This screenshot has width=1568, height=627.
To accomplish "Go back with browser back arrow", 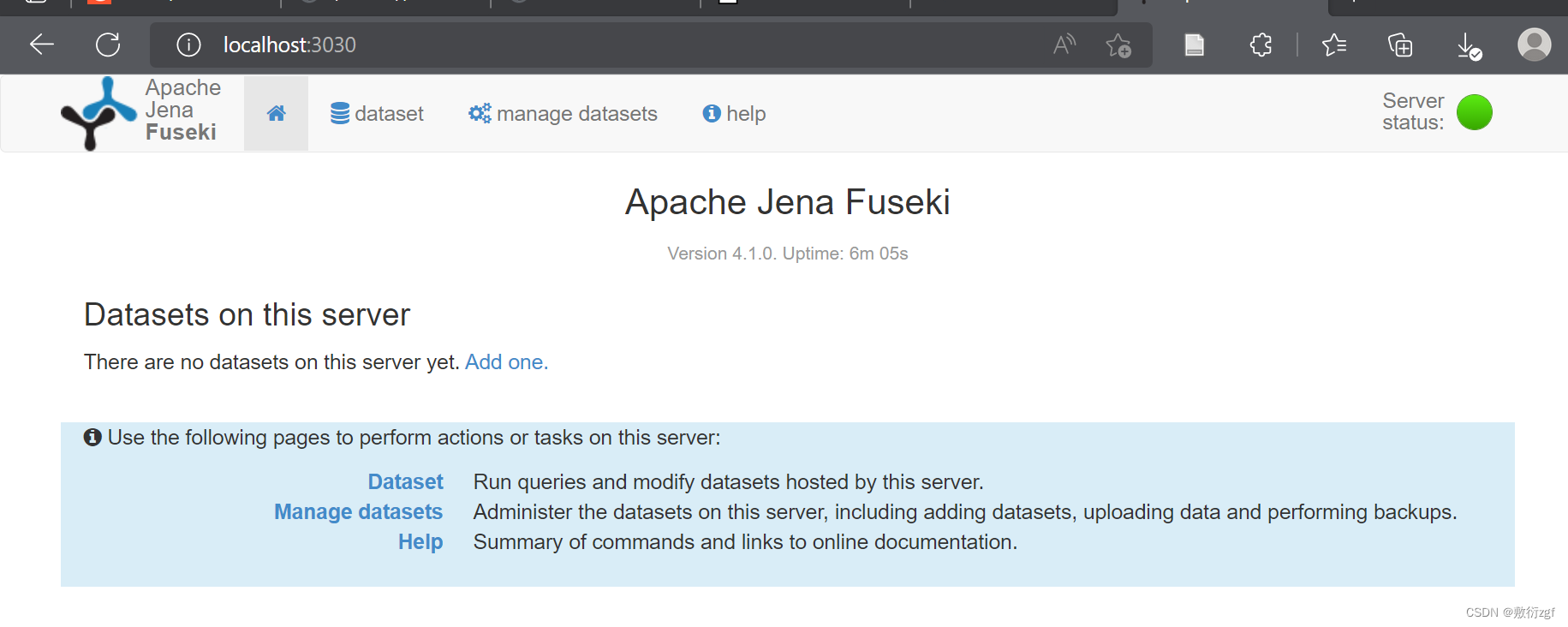I will pyautogui.click(x=41, y=45).
